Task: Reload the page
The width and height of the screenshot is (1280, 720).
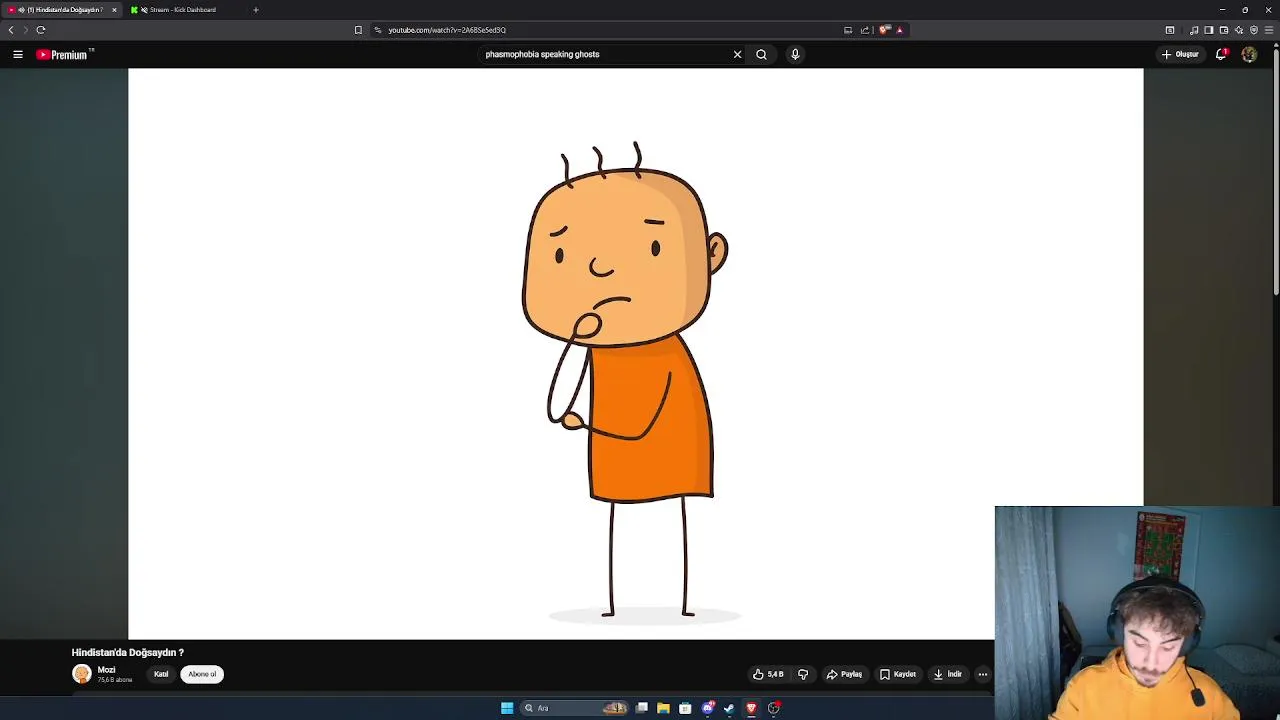Action: click(41, 30)
